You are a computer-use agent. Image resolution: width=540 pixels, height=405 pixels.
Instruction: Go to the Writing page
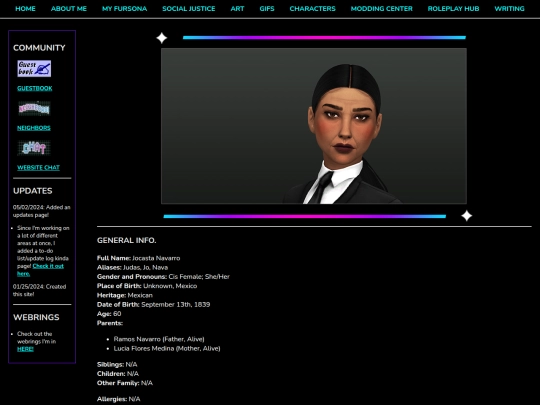[x=509, y=9]
